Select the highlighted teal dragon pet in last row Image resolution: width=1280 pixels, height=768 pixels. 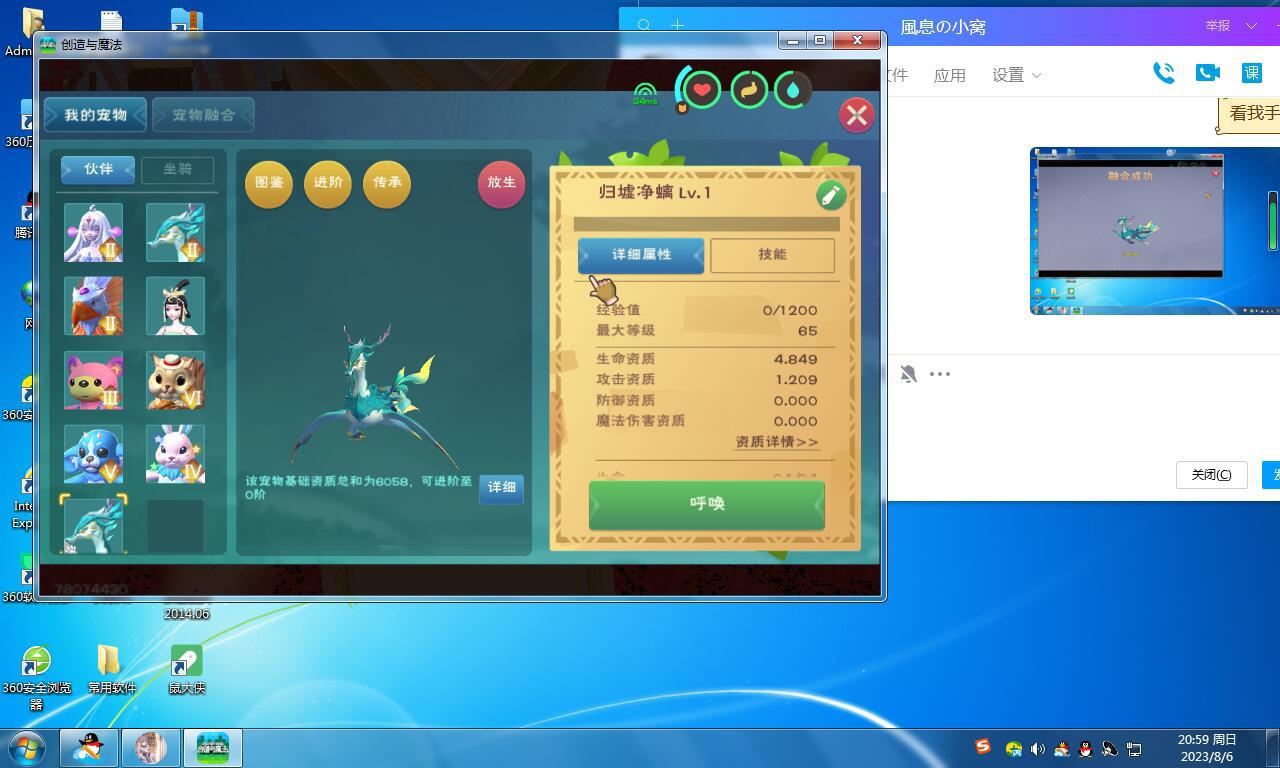[x=94, y=525]
